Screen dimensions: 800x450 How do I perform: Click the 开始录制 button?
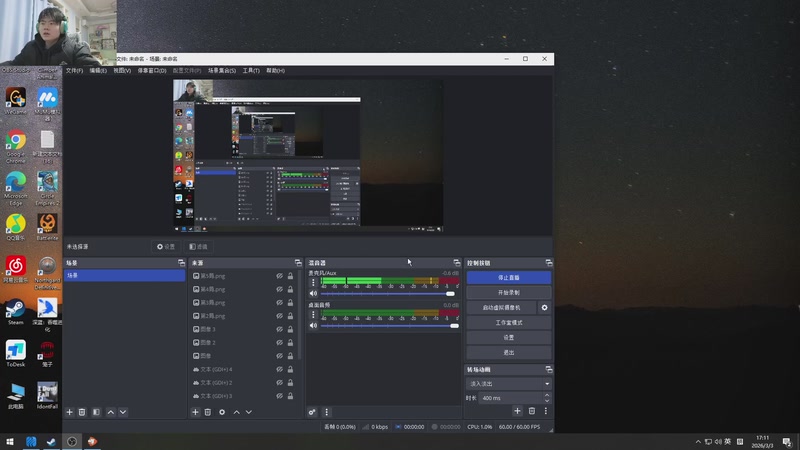509,293
